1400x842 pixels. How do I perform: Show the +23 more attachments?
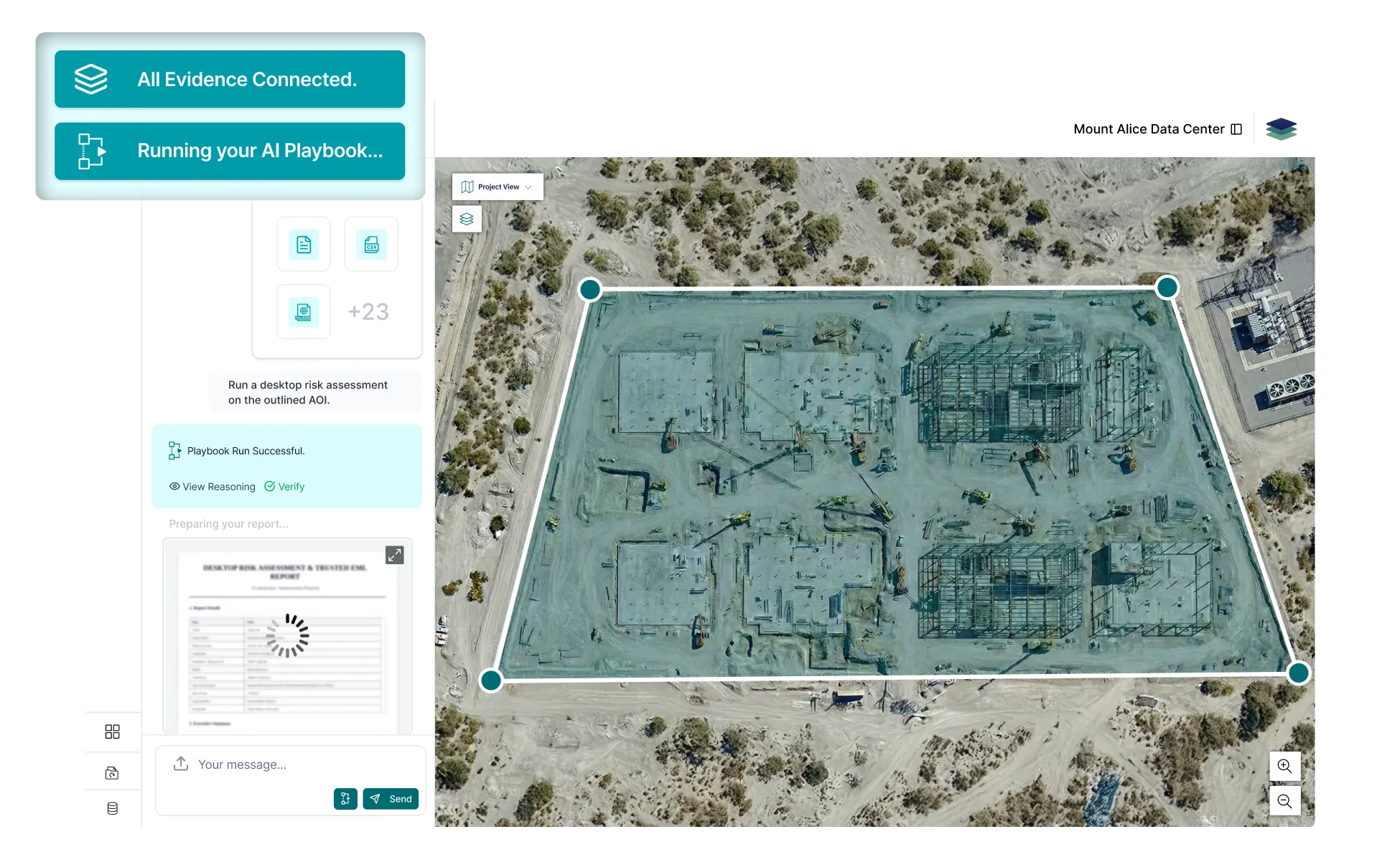[x=368, y=312]
